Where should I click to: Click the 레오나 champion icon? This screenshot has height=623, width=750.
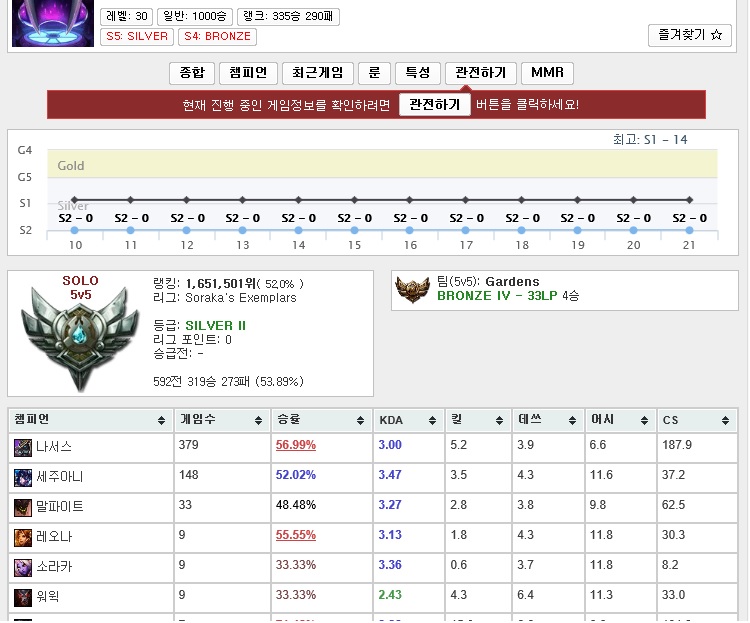pyautogui.click(x=22, y=537)
